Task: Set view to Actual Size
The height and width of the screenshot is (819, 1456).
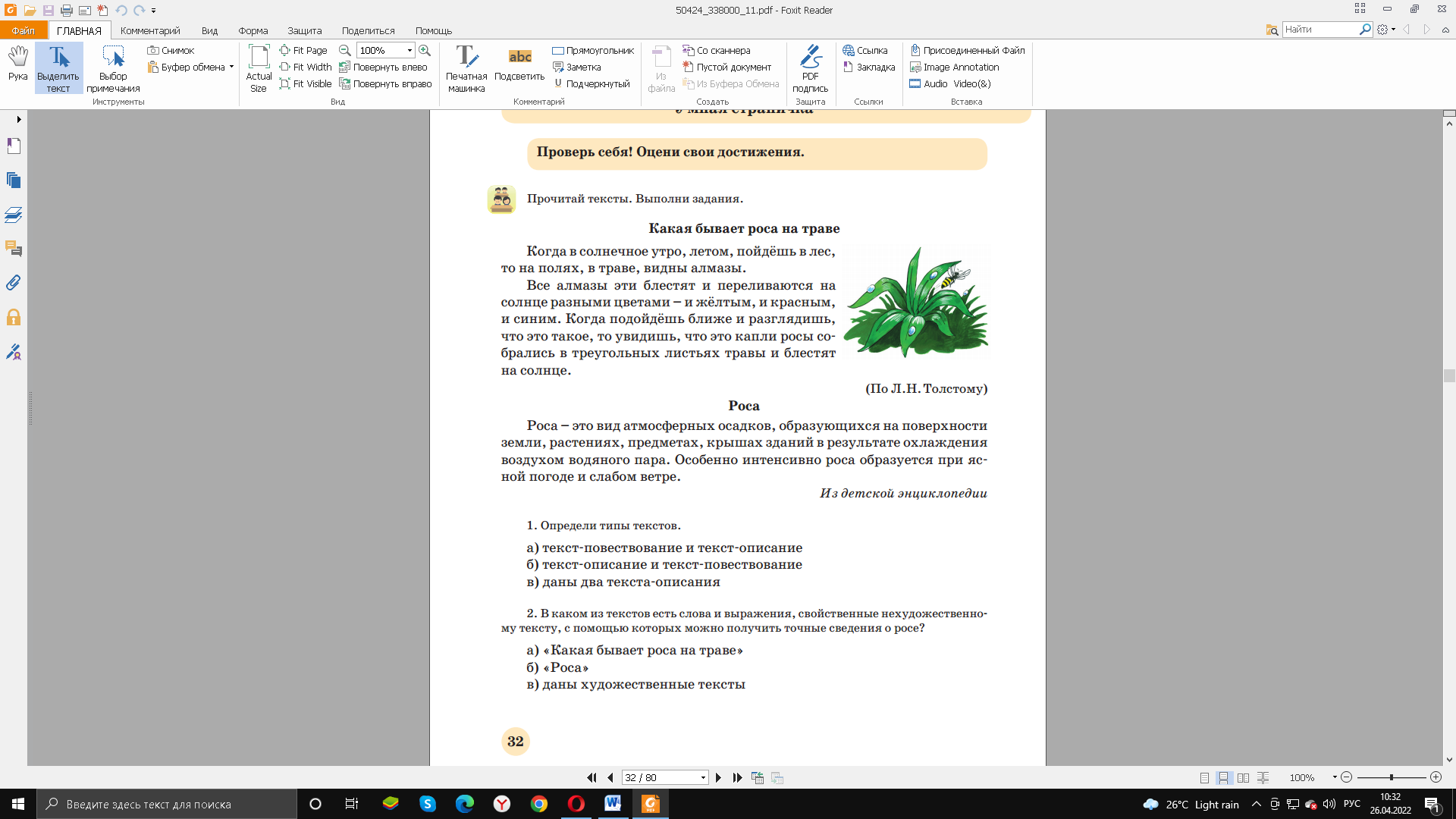Action: (x=259, y=68)
